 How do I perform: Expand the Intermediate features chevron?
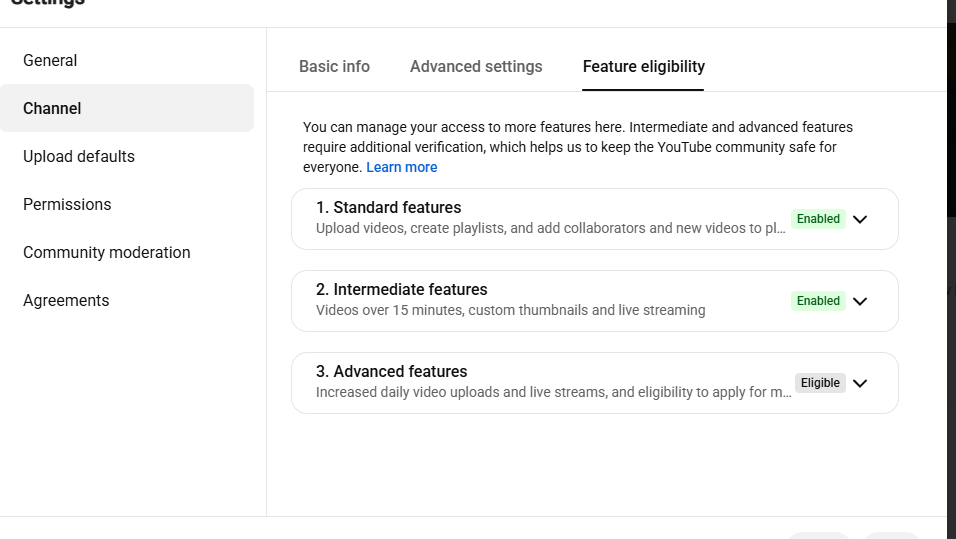(860, 301)
